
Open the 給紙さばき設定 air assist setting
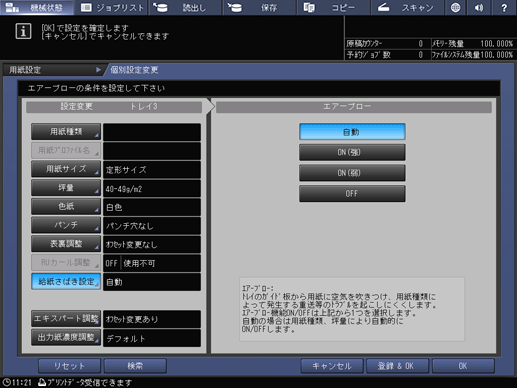(x=66, y=281)
